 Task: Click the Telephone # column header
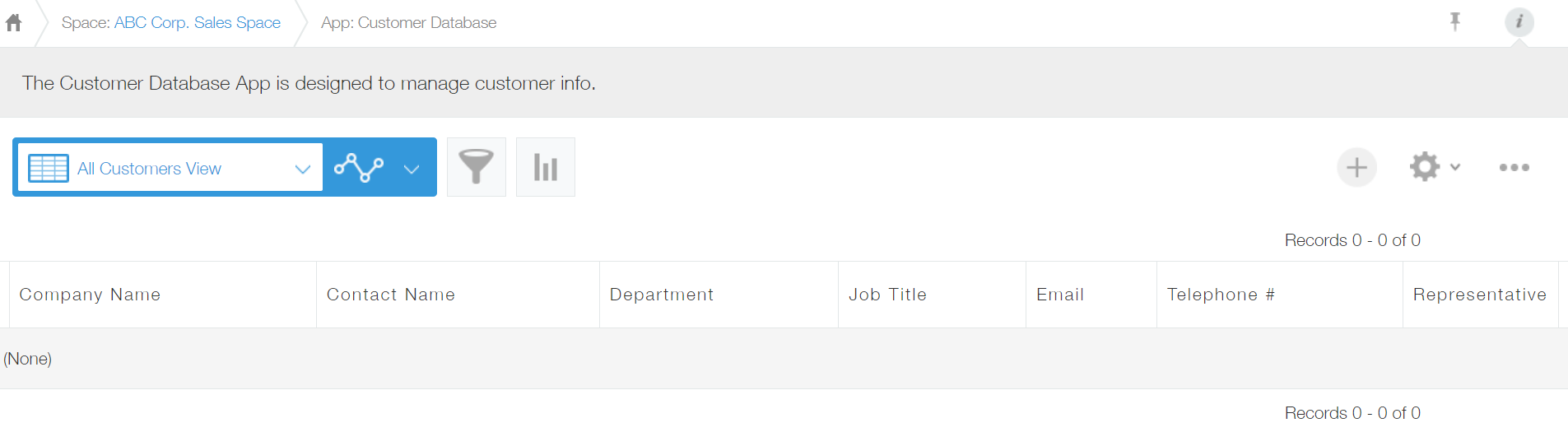1221,295
